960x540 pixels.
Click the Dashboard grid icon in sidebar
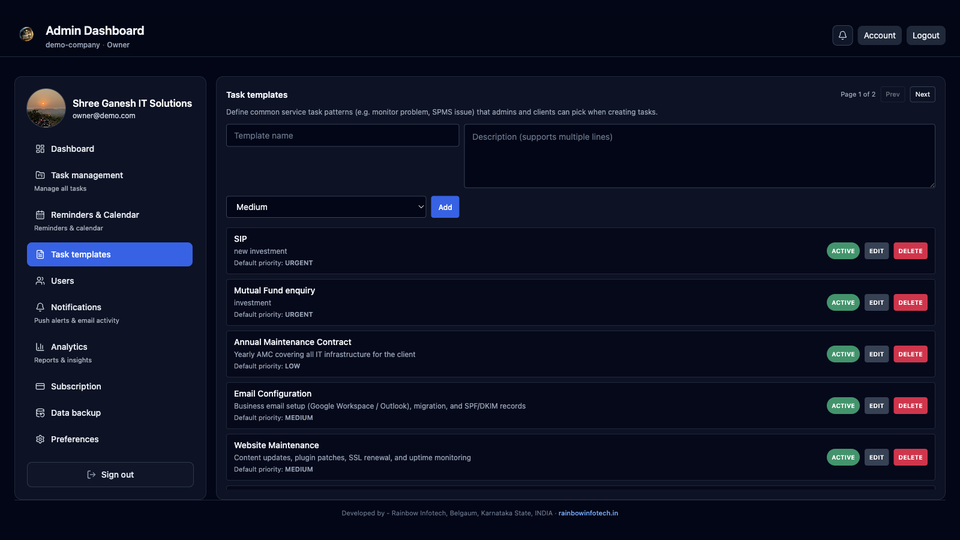[40, 149]
